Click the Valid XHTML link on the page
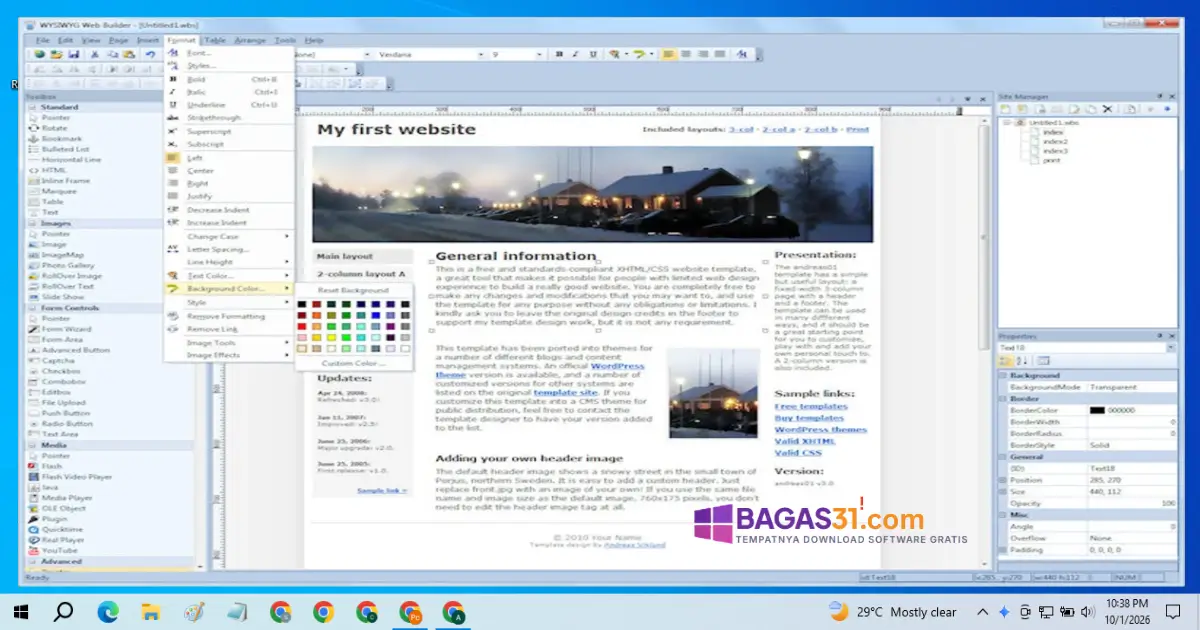 coord(804,441)
